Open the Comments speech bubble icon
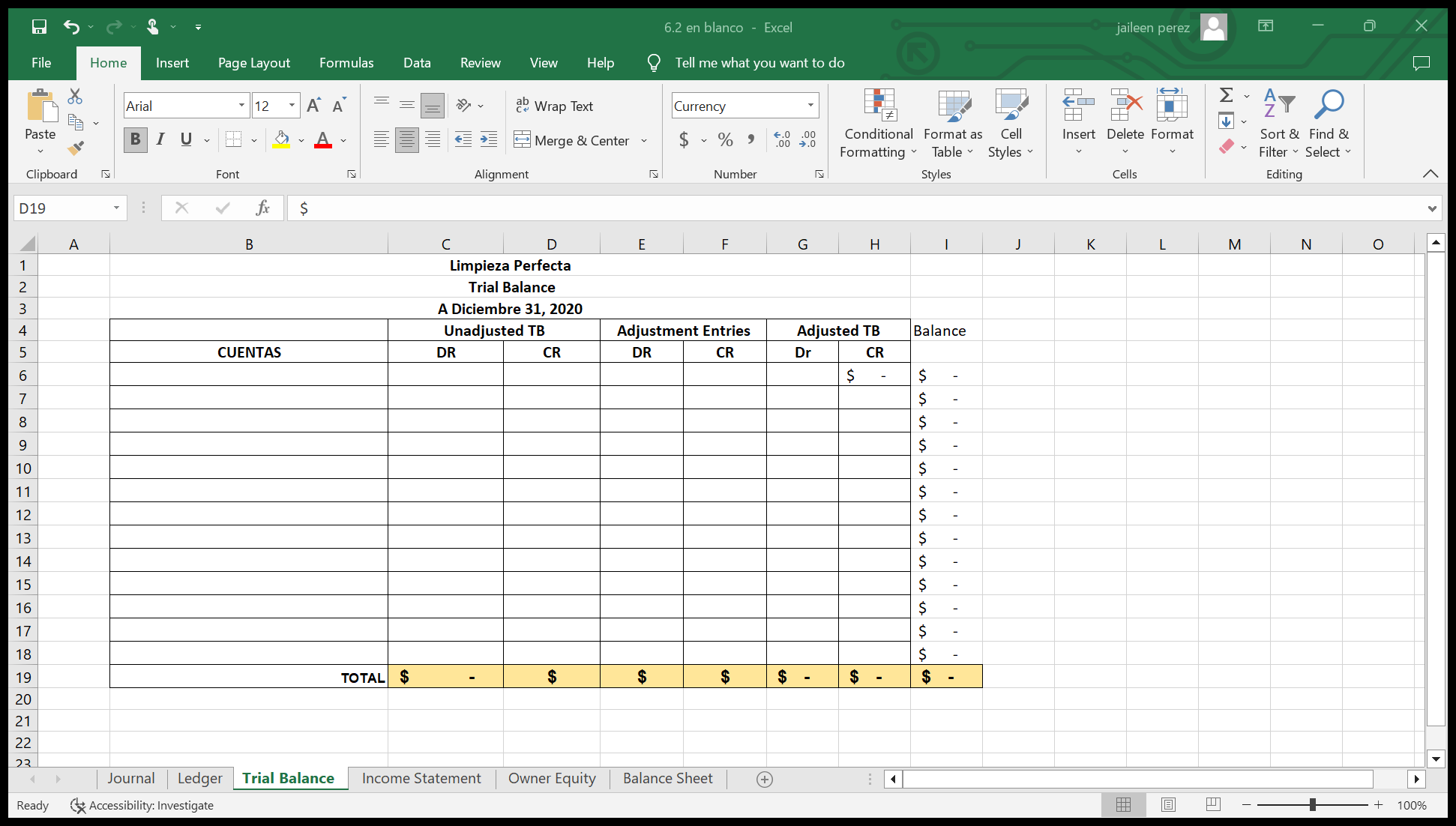 [1421, 63]
